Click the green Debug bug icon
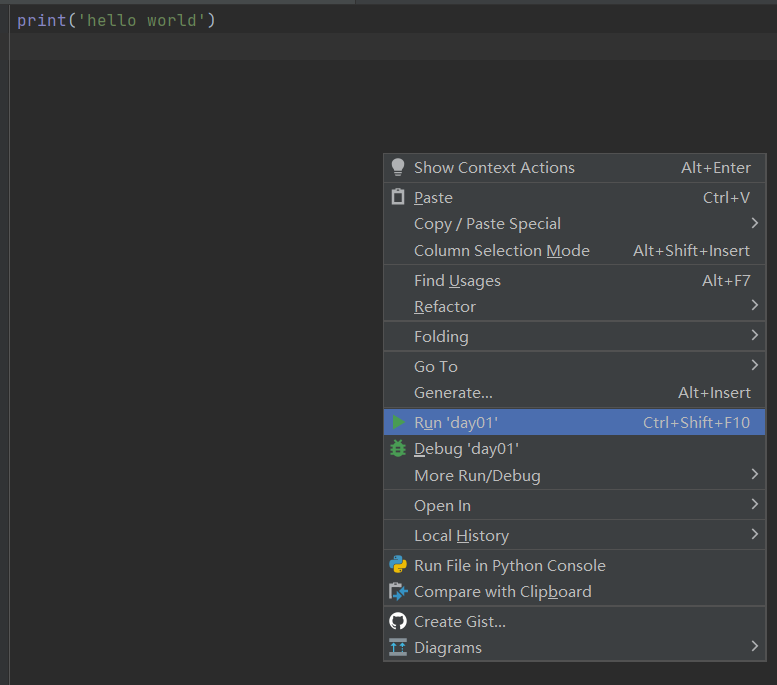This screenshot has width=777, height=685. tap(398, 449)
